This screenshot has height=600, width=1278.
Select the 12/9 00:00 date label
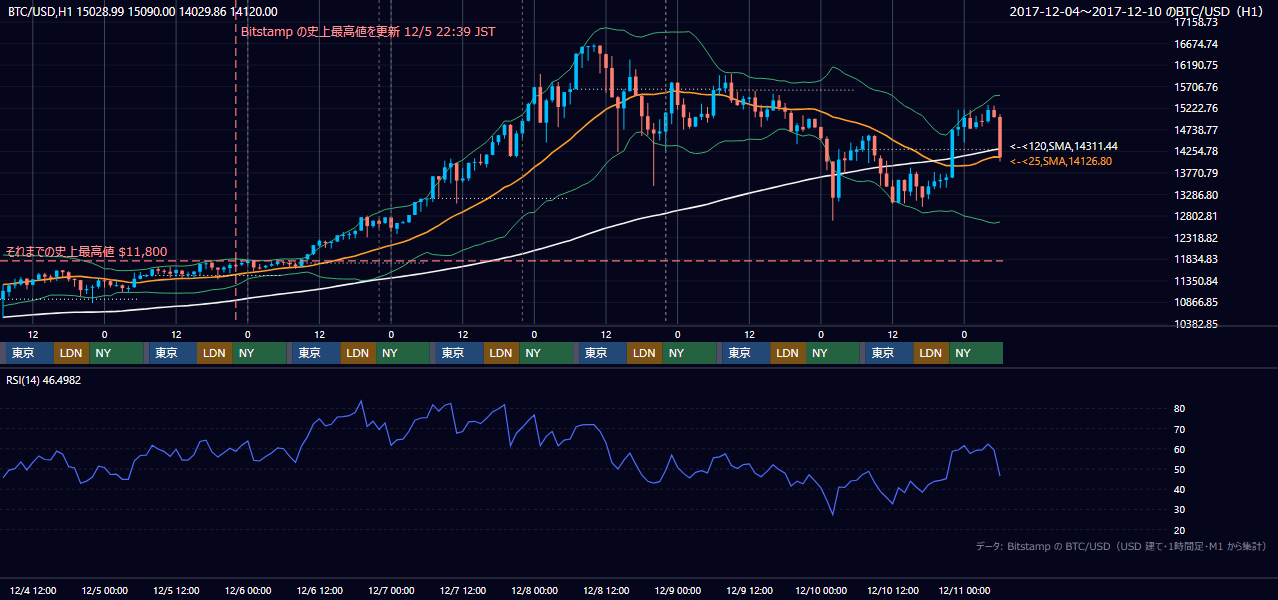coord(677,591)
